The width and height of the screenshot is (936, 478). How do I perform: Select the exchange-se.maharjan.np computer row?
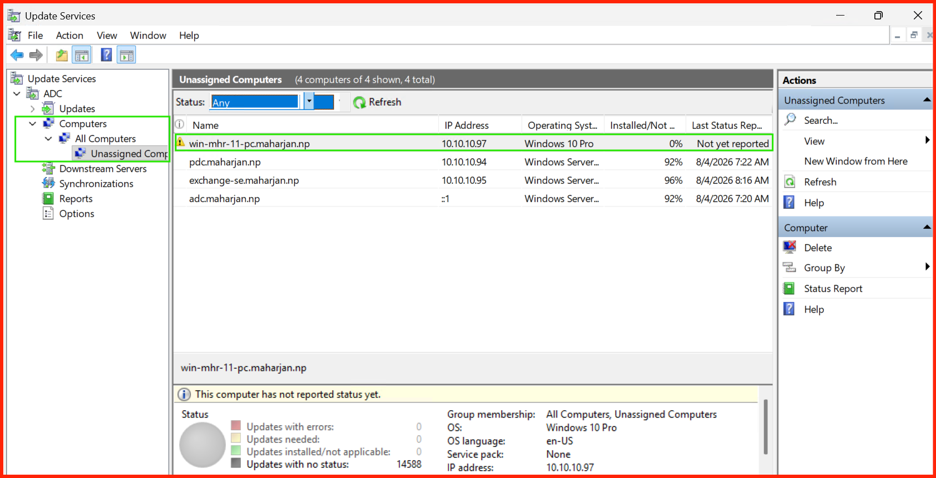click(473, 180)
